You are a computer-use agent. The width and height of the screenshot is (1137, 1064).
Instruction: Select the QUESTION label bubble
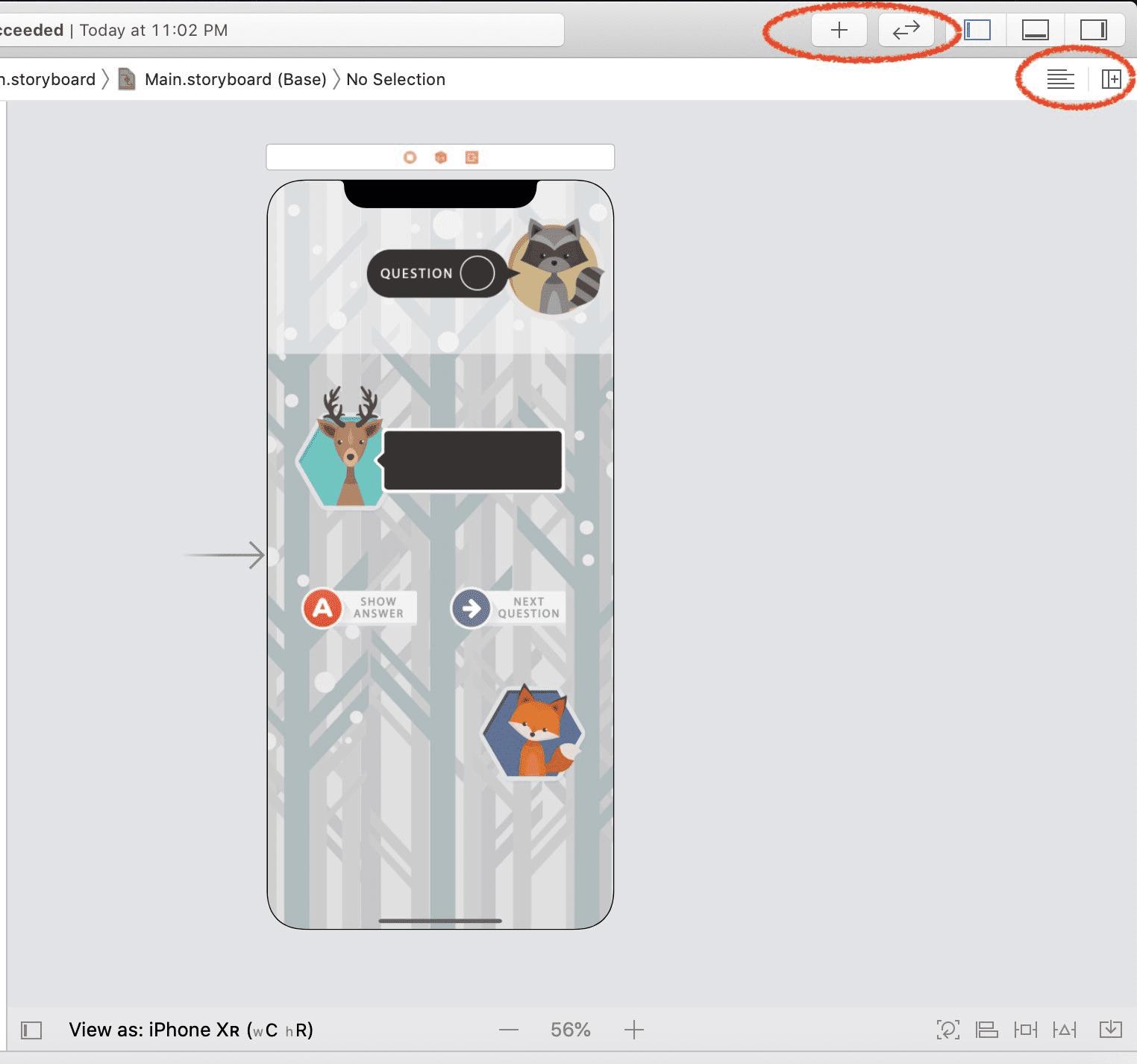(437, 273)
